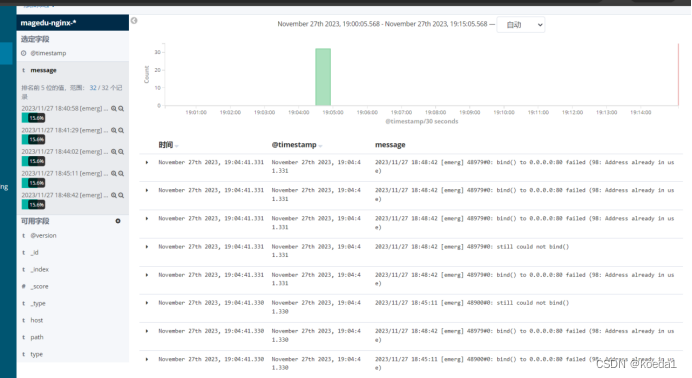Click the 时间 column header text
692x378 pixels.
pyautogui.click(x=165, y=145)
